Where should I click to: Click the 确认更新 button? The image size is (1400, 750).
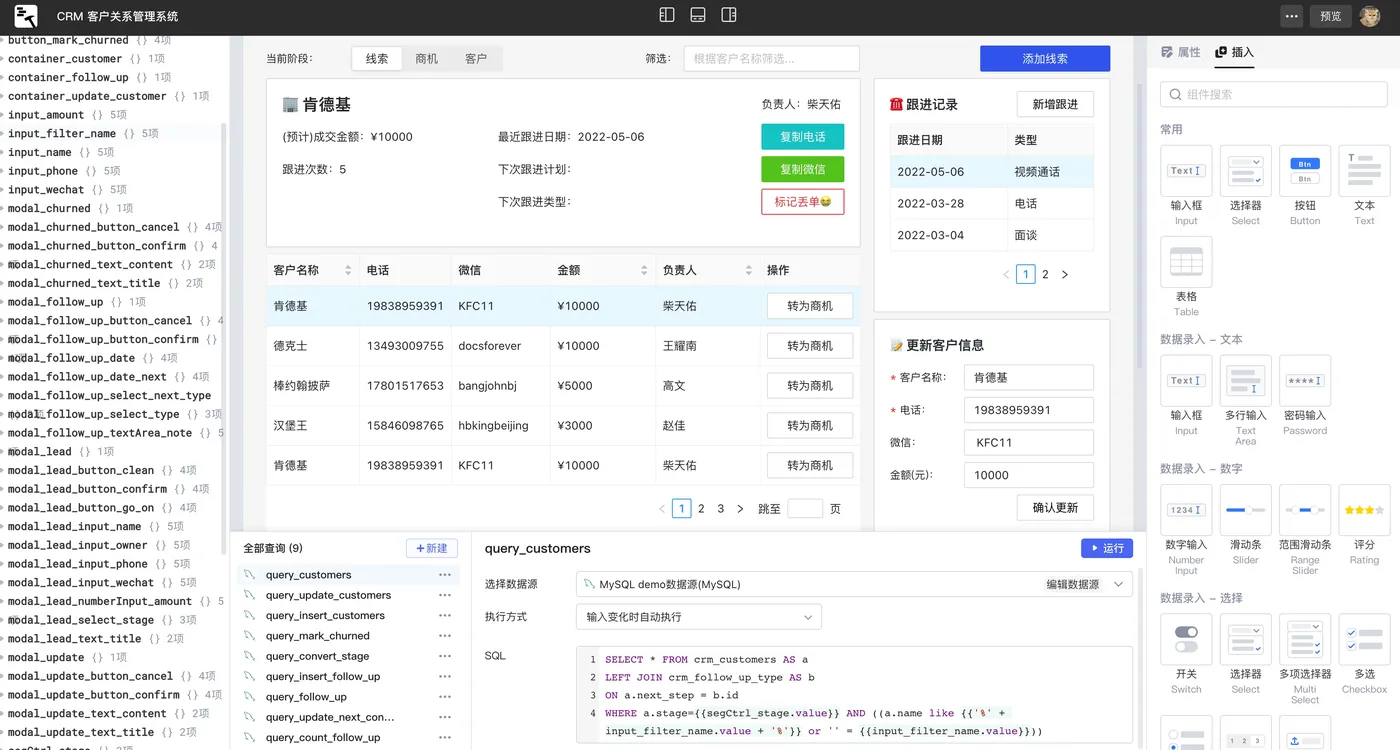[x=1055, y=508]
